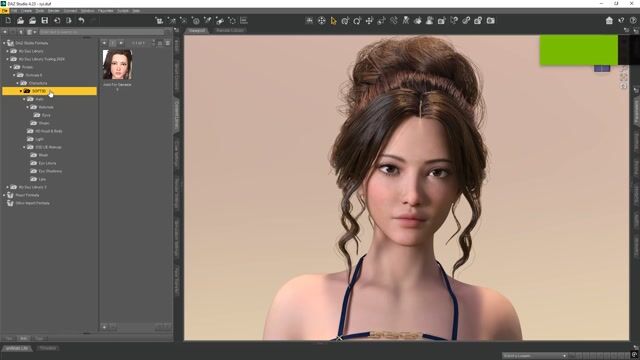
Task: Switch to the Render Library tab
Action: pos(230,31)
